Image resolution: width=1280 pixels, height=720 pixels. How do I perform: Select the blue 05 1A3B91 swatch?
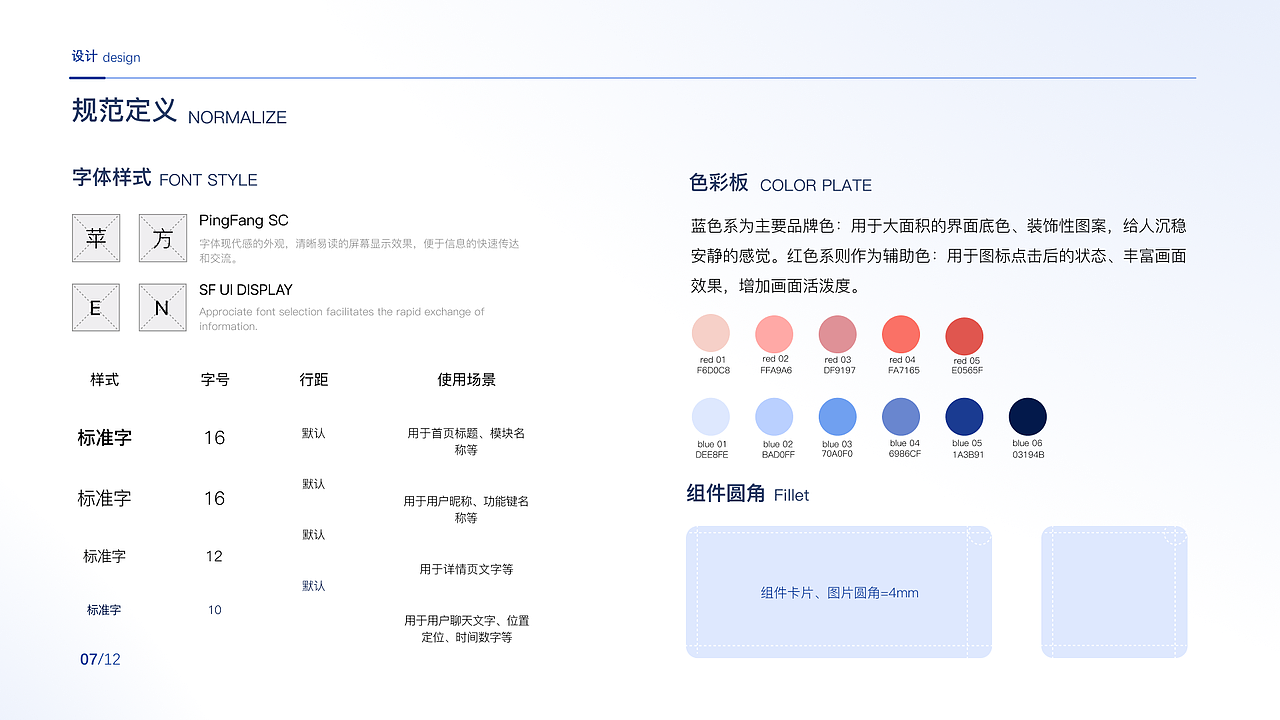click(x=965, y=417)
